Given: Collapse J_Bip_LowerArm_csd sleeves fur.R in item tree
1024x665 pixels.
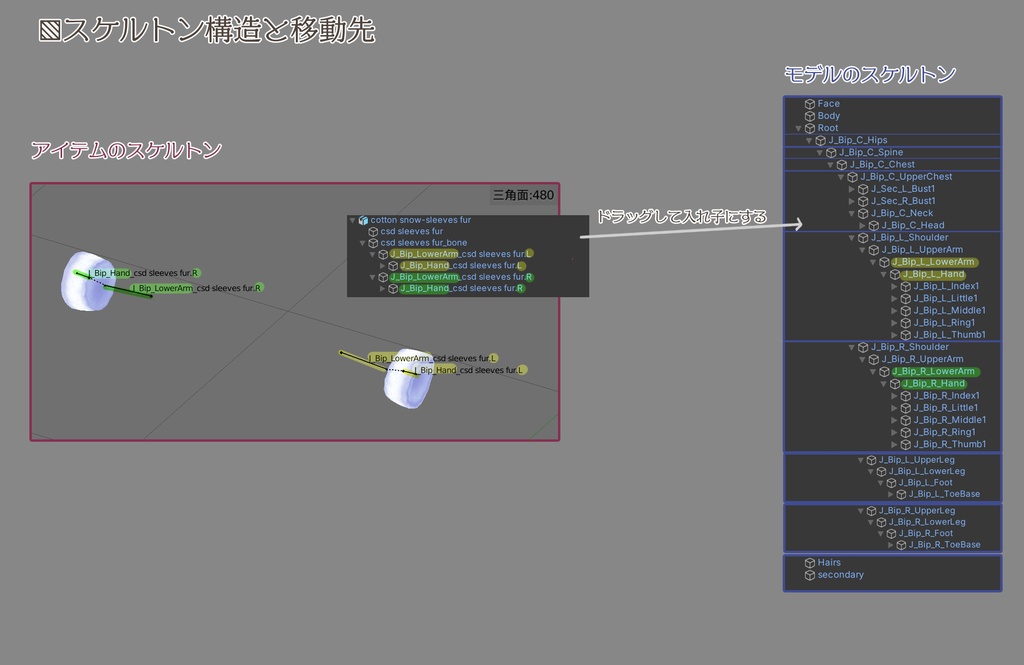Looking at the screenshot, I should coord(373,278).
